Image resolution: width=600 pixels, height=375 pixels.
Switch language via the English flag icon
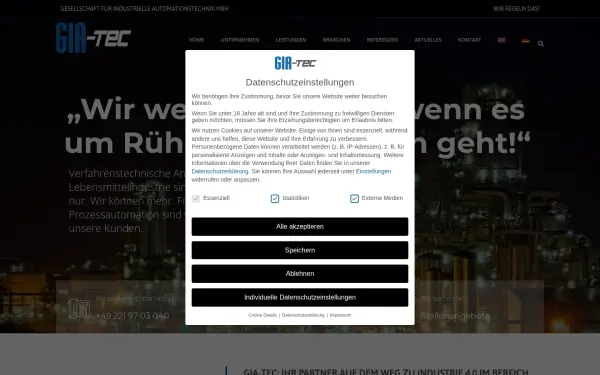[501, 40]
